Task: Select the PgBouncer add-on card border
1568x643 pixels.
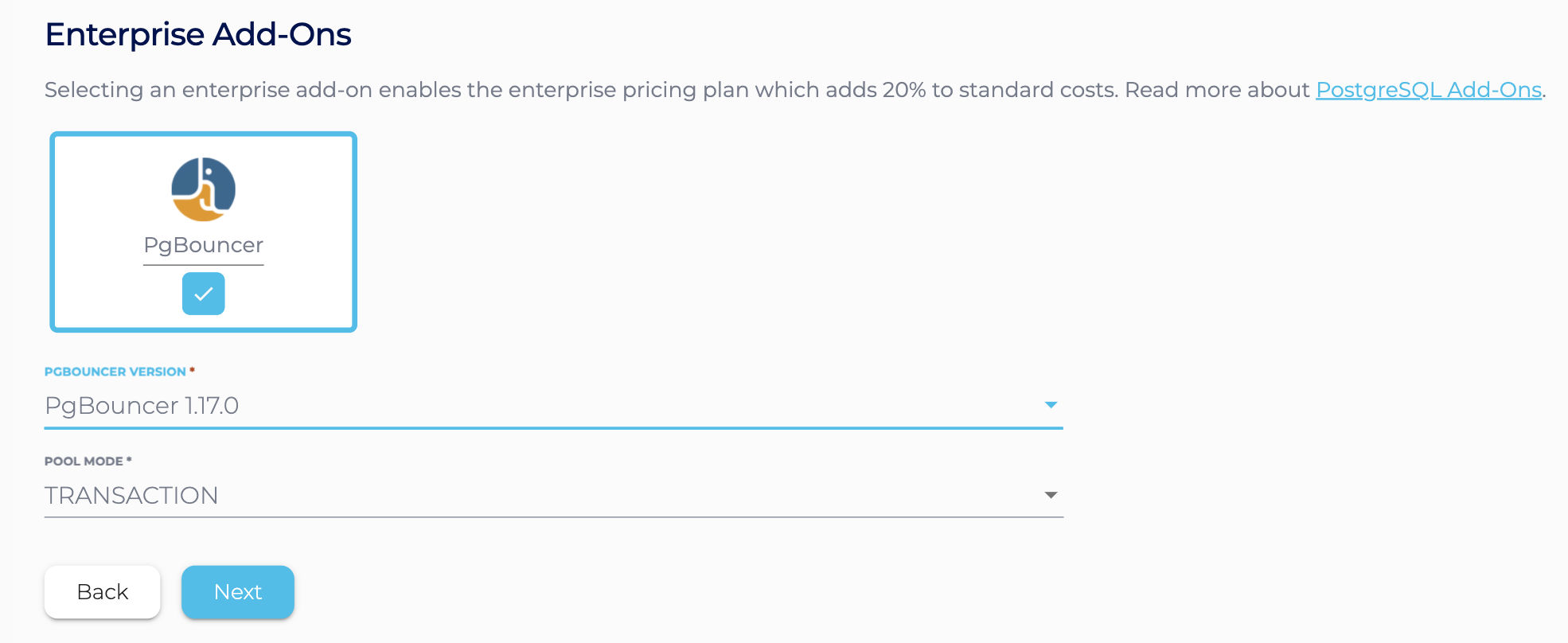Action: 53,232
